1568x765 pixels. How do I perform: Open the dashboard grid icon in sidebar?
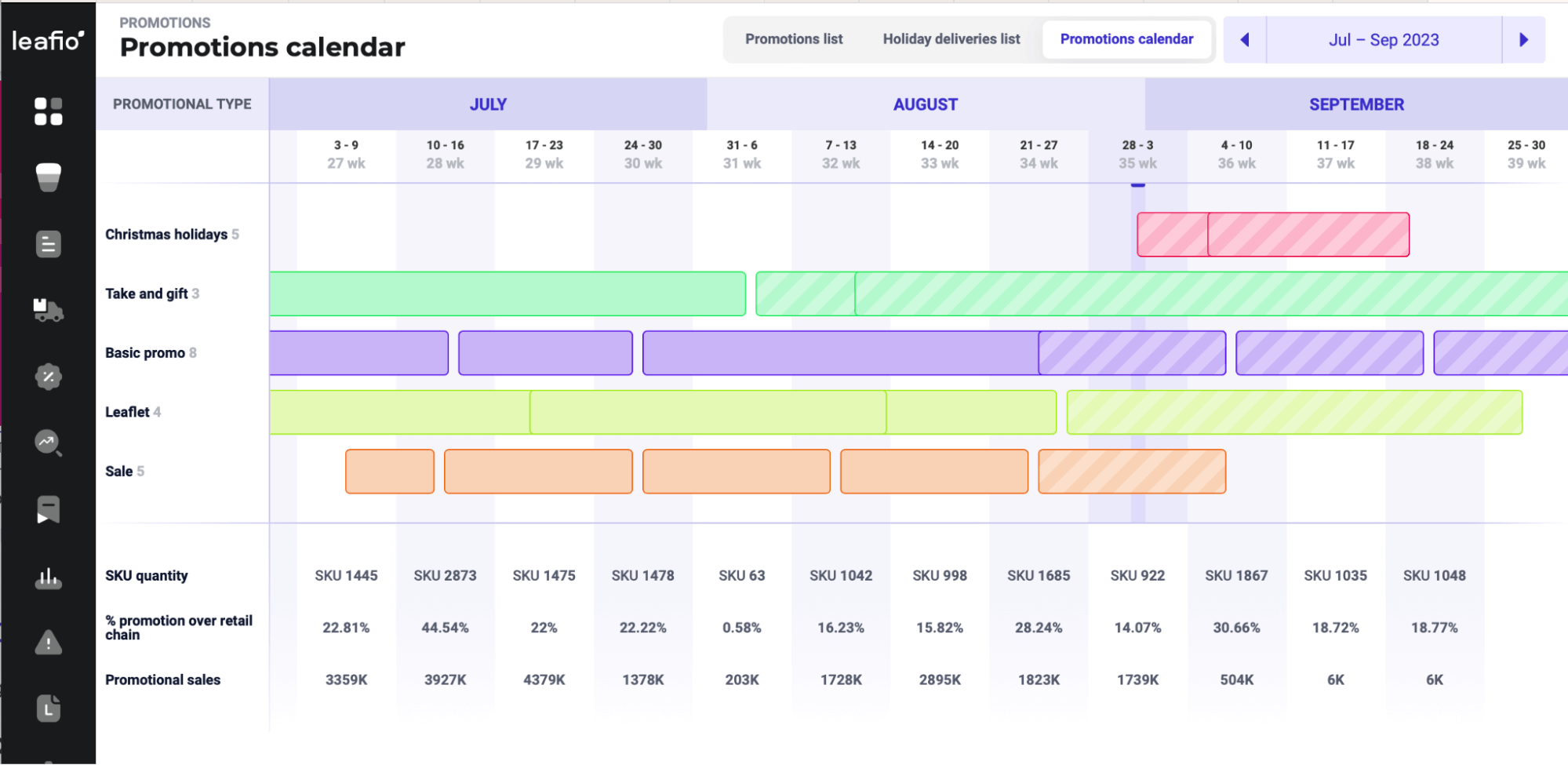pos(48,111)
